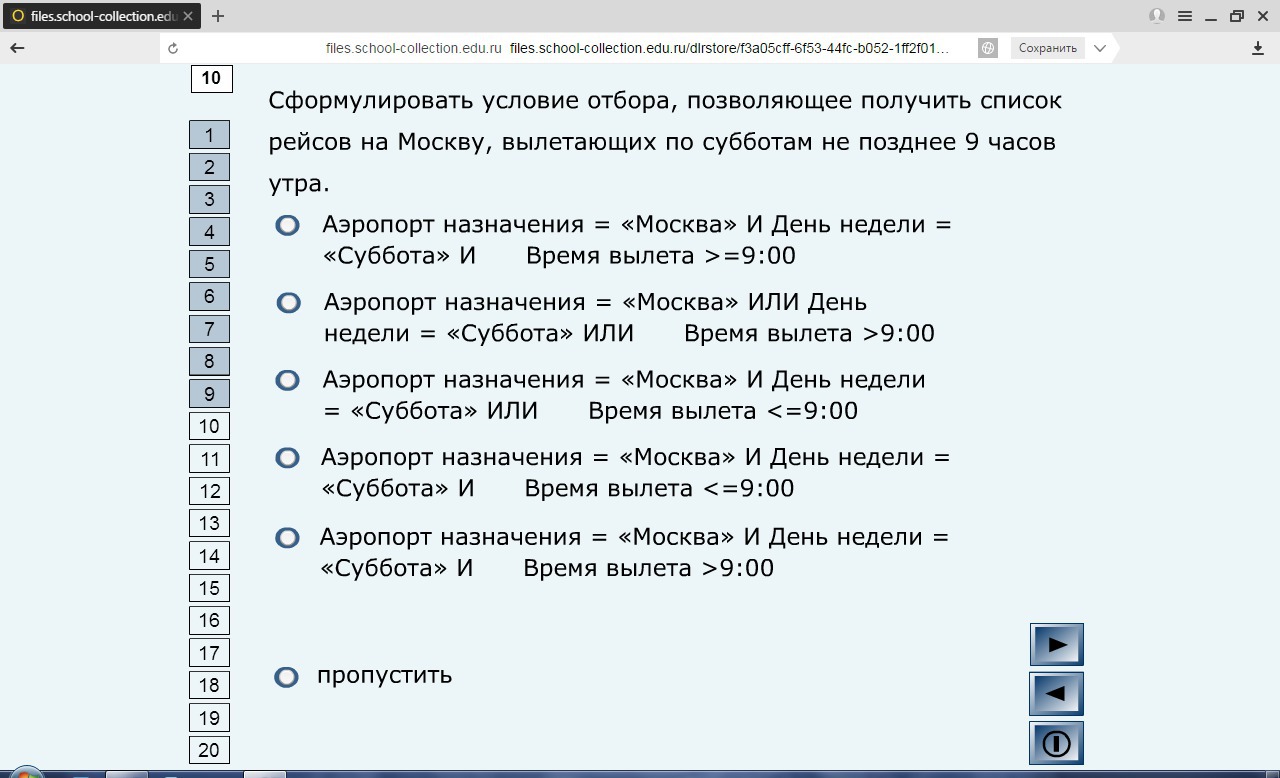Select answer with И Время вылета <=9:00

[x=287, y=457]
